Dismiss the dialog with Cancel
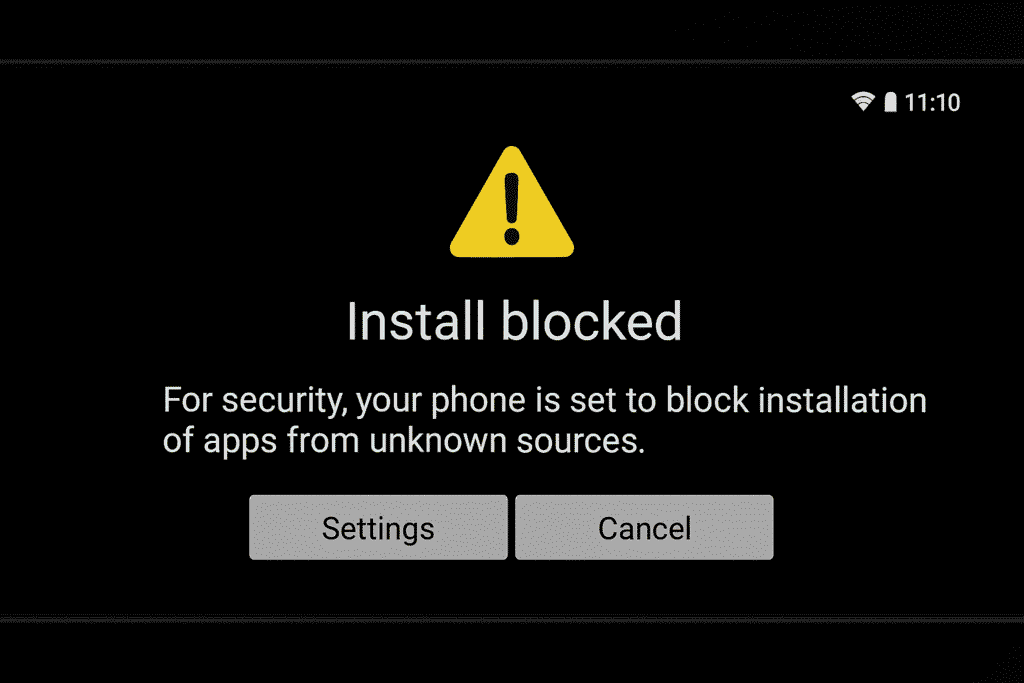This screenshot has width=1024, height=683. click(644, 528)
